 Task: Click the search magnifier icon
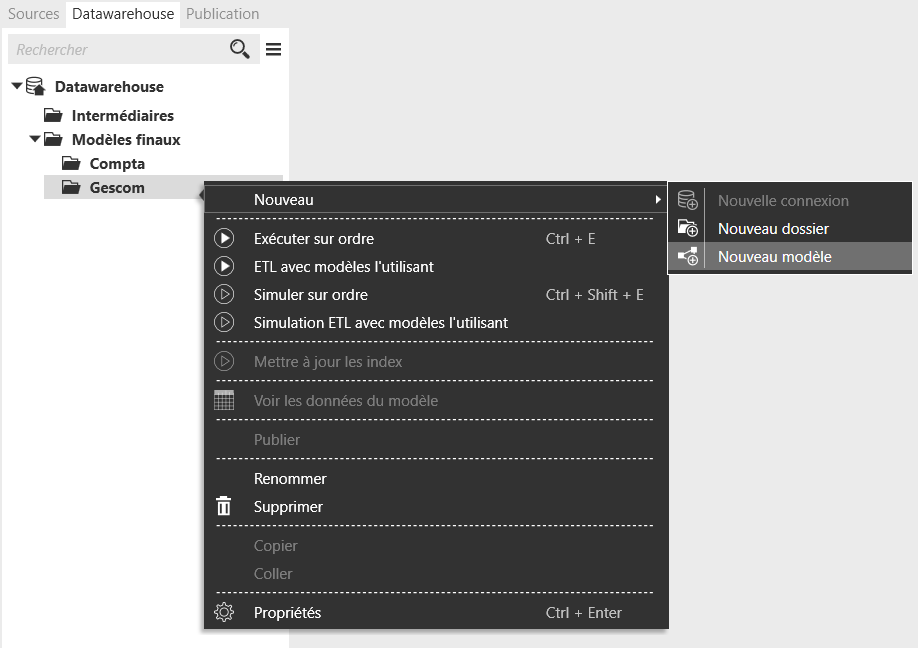(x=239, y=49)
